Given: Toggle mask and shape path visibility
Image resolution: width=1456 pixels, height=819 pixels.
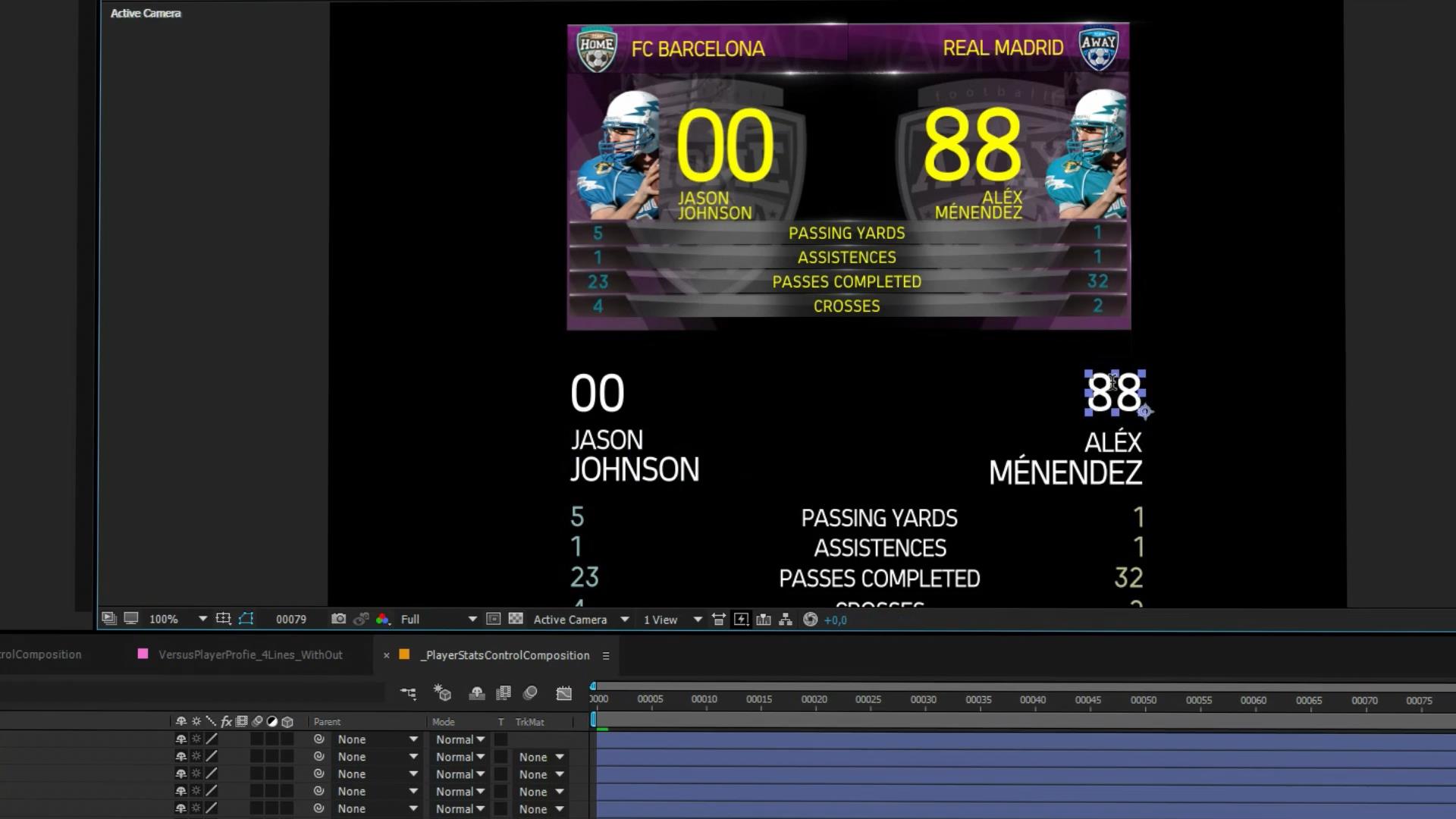Looking at the screenshot, I should (x=246, y=619).
